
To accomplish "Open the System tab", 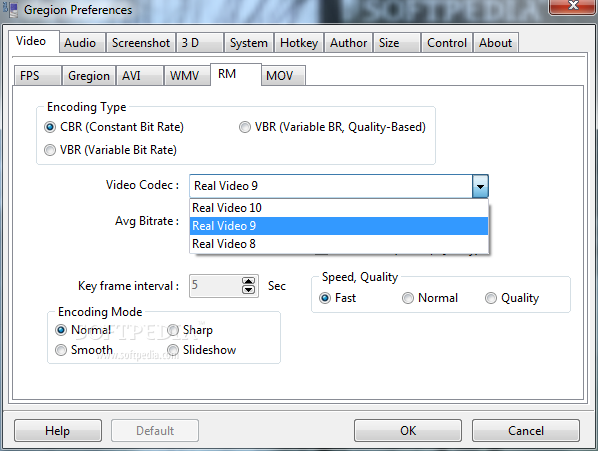I will click(249, 43).
